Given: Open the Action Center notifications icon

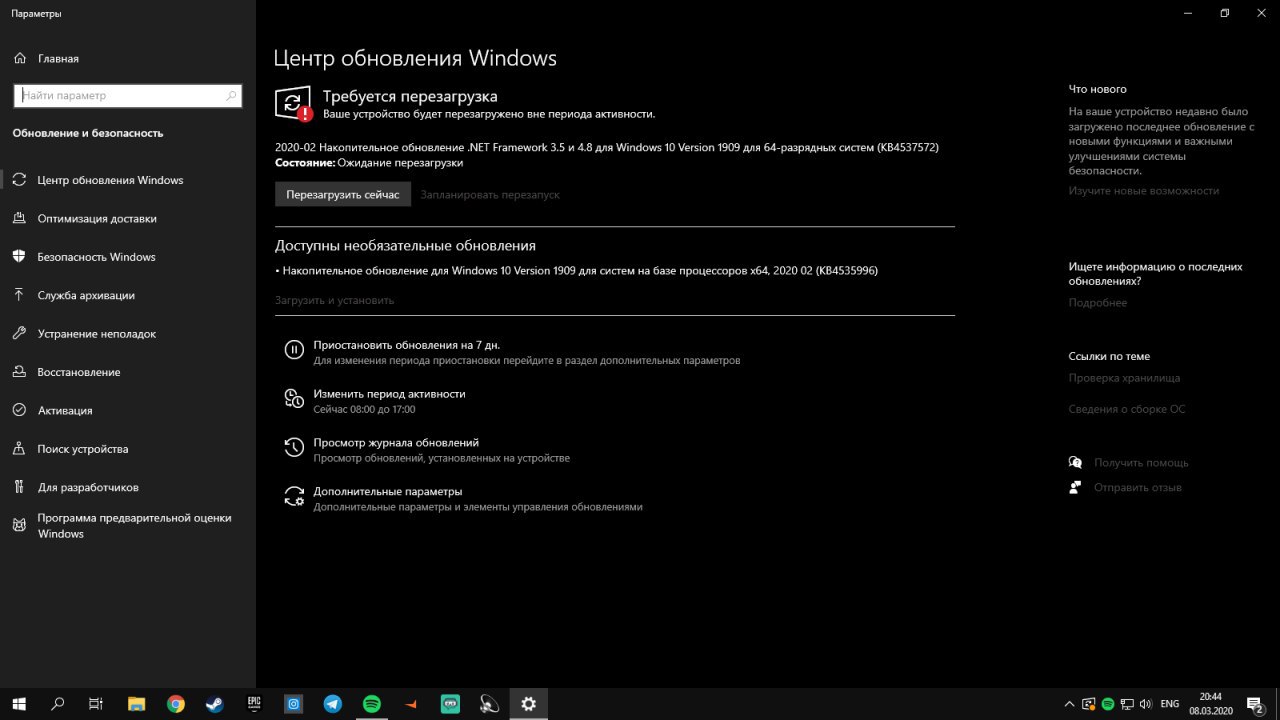Looking at the screenshot, I should [1255, 704].
